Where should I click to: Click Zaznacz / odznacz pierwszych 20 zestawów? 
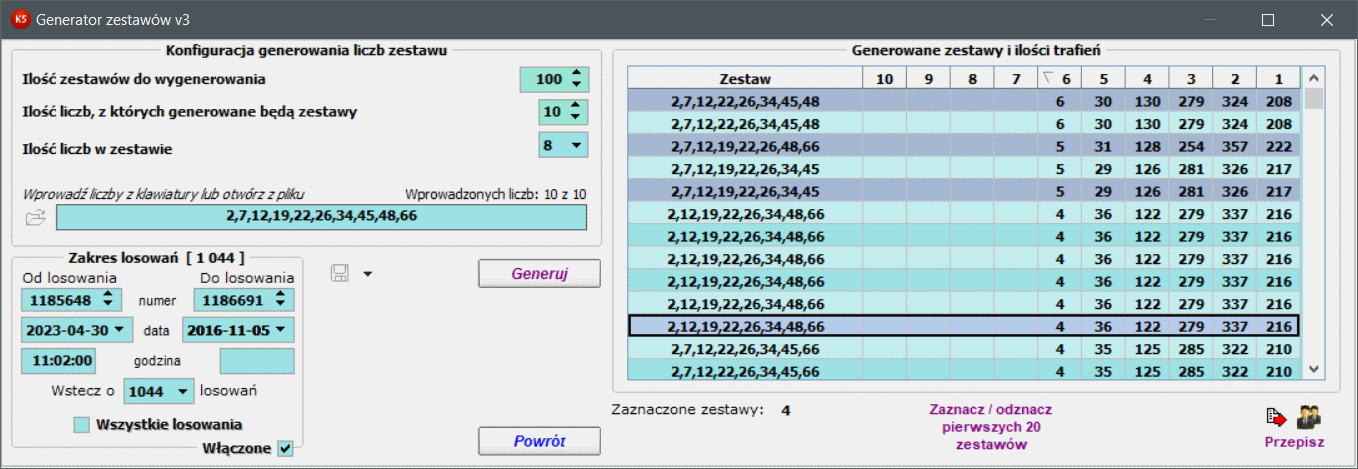point(990,427)
